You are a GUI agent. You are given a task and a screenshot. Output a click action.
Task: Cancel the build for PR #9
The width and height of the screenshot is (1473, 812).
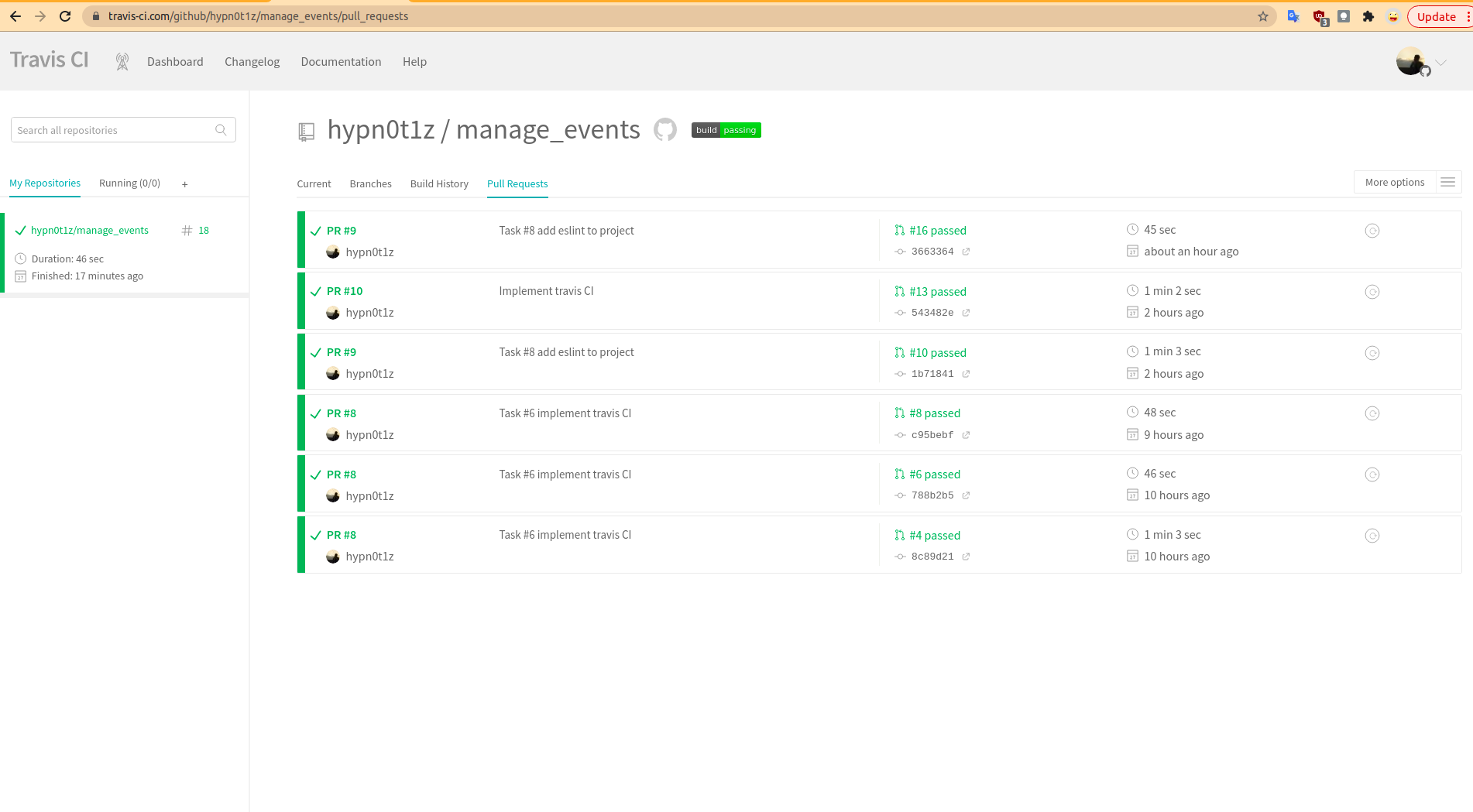click(1372, 230)
